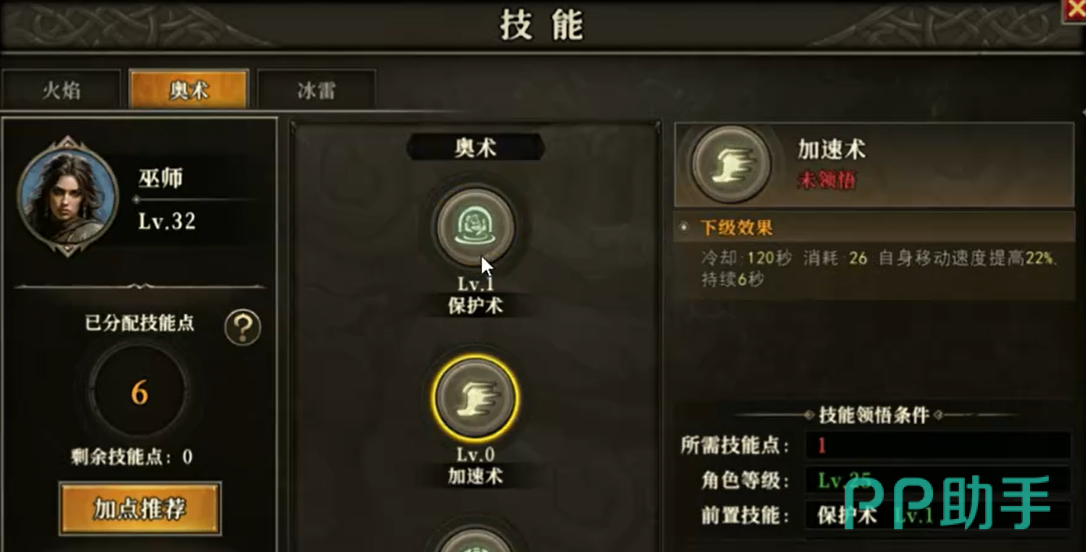Click the allocated skill points circle showing 6
This screenshot has width=1086, height=552.
coord(139,393)
